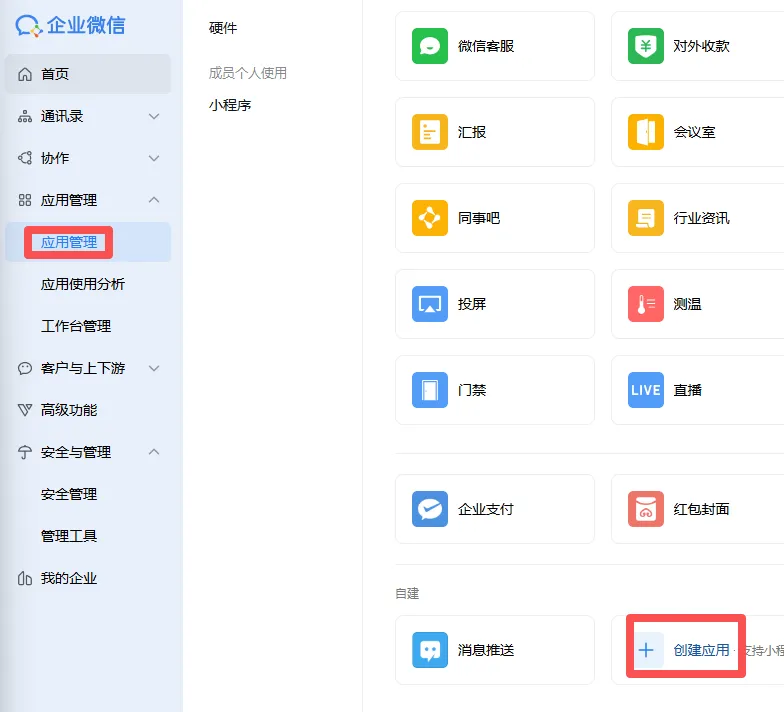Open 高级功能 menu label
Image resolution: width=784 pixels, height=712 pixels.
pyautogui.click(x=69, y=410)
